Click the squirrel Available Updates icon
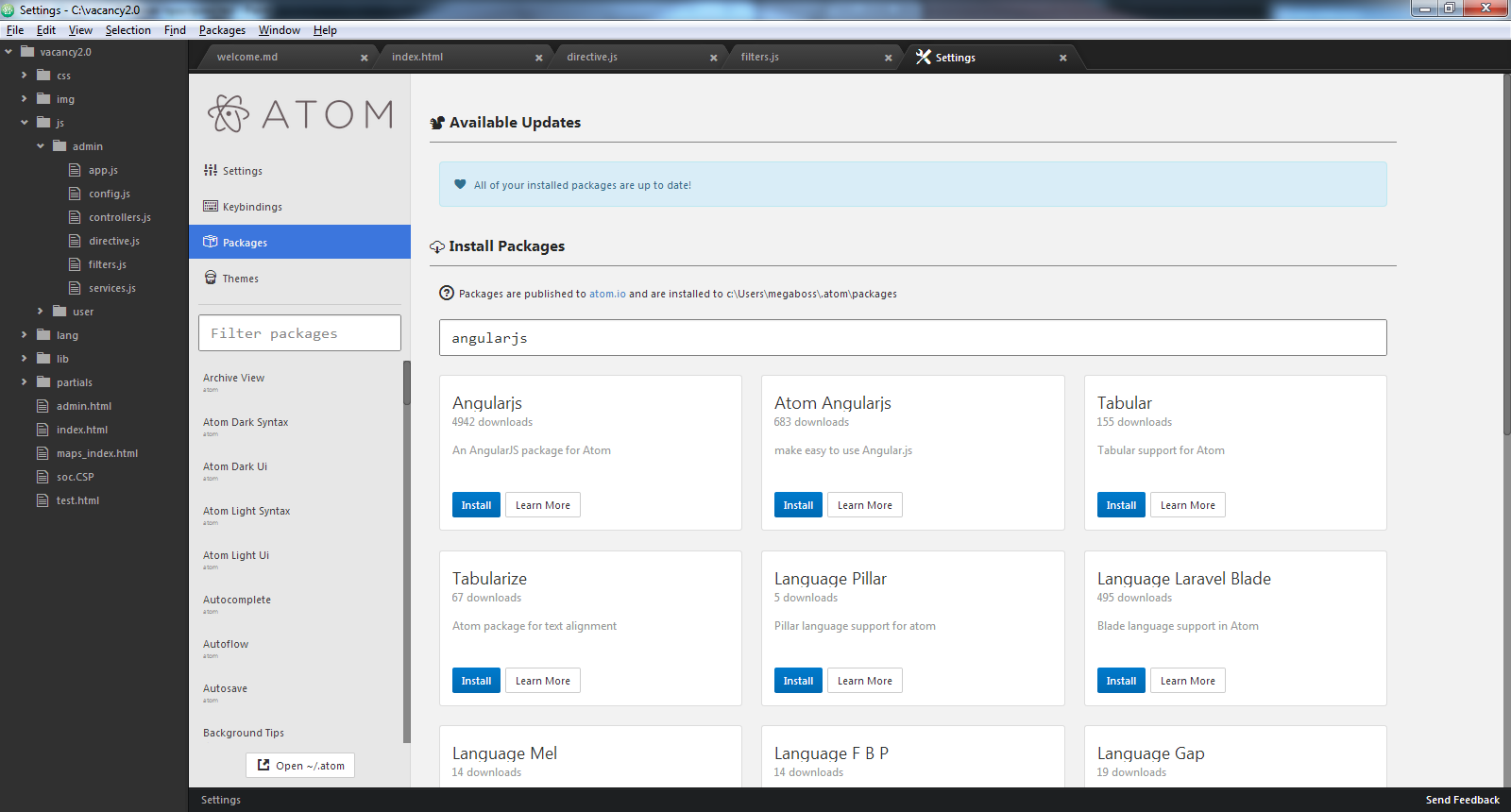The width and height of the screenshot is (1511, 812). click(437, 123)
